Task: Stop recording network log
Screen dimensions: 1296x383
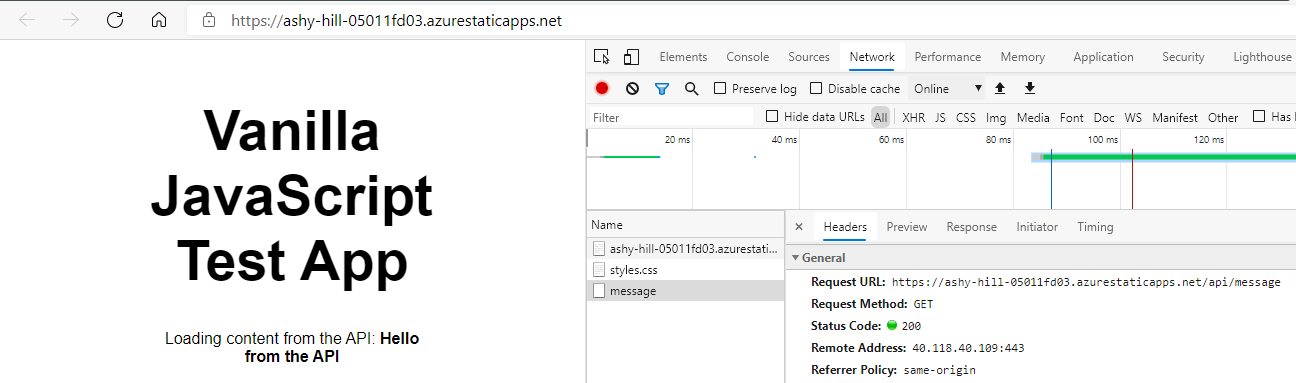Action: pos(602,88)
